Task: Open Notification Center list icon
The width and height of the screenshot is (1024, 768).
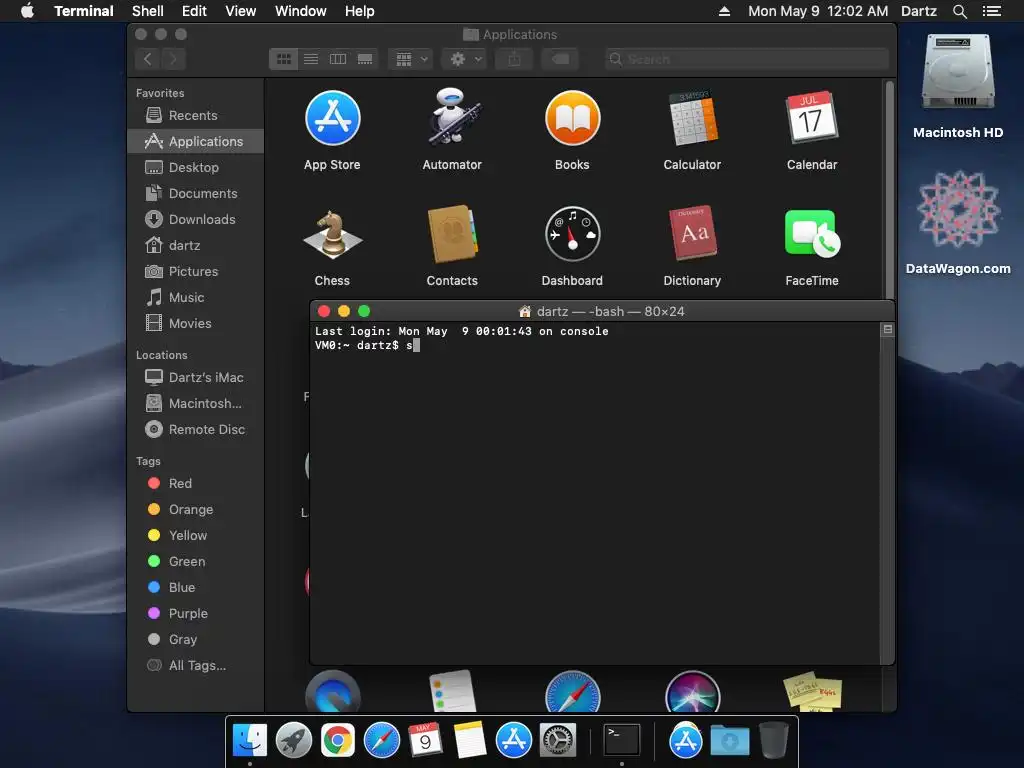Action: (x=991, y=11)
